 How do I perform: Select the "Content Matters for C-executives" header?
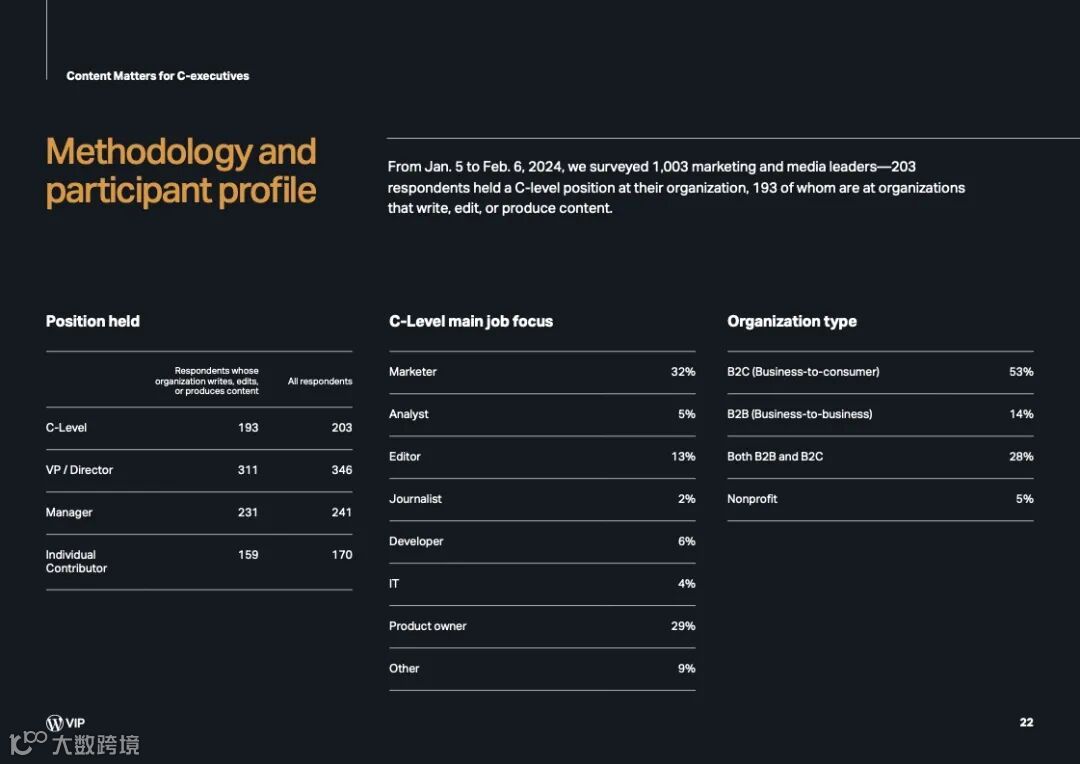[x=158, y=76]
